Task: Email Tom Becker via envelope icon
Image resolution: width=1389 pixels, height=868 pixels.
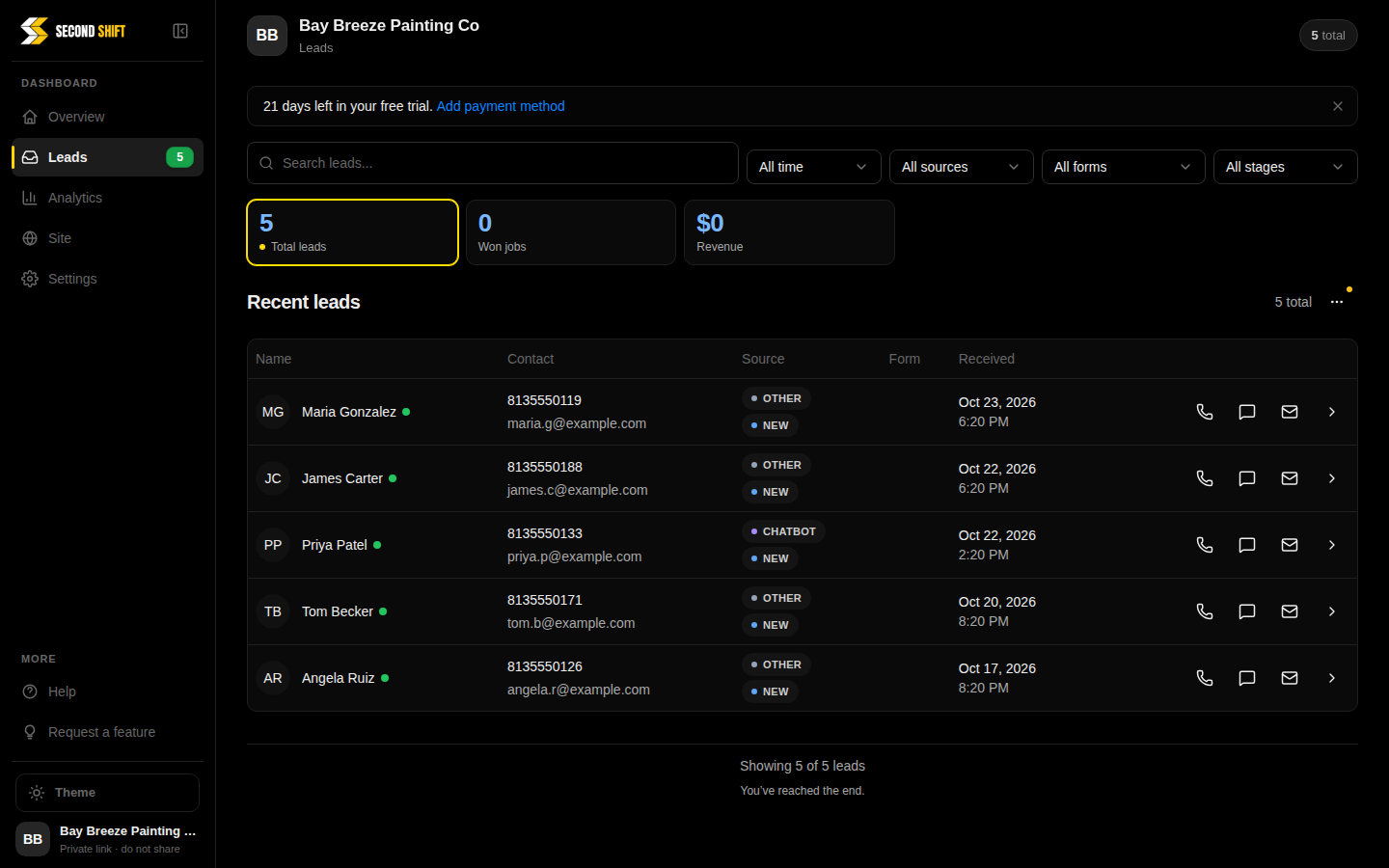Action: point(1290,611)
